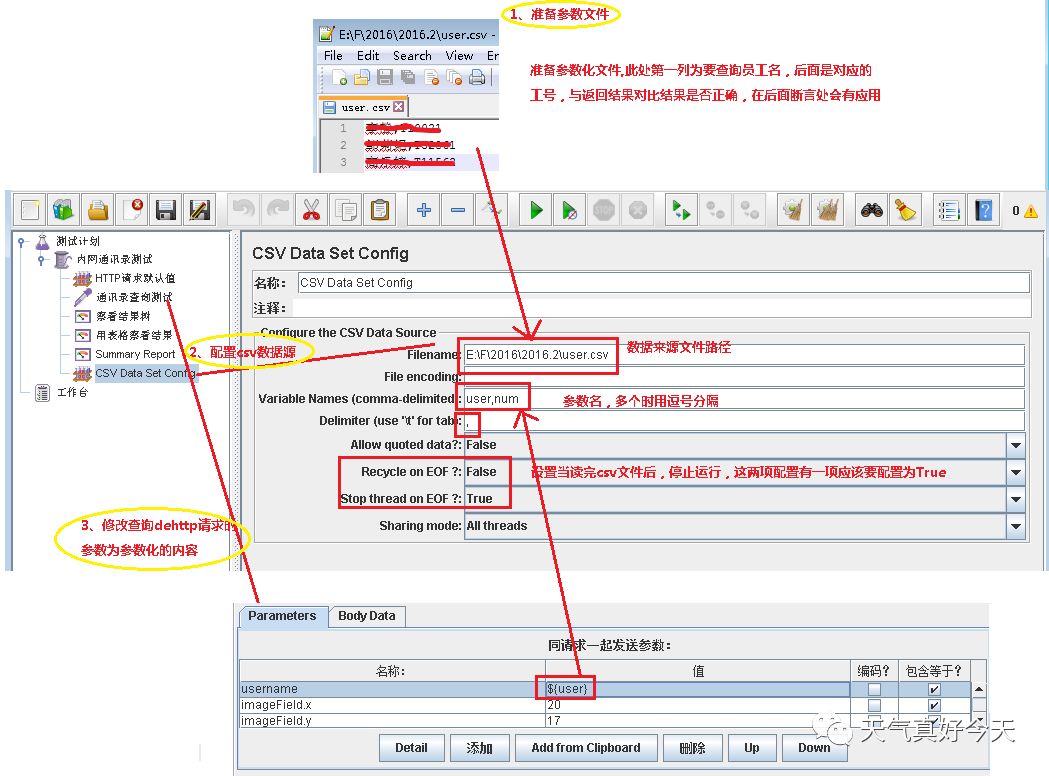This screenshot has width=1049, height=776.
Task: Open the Recycle on EOF dropdown
Action: pos(1016,472)
